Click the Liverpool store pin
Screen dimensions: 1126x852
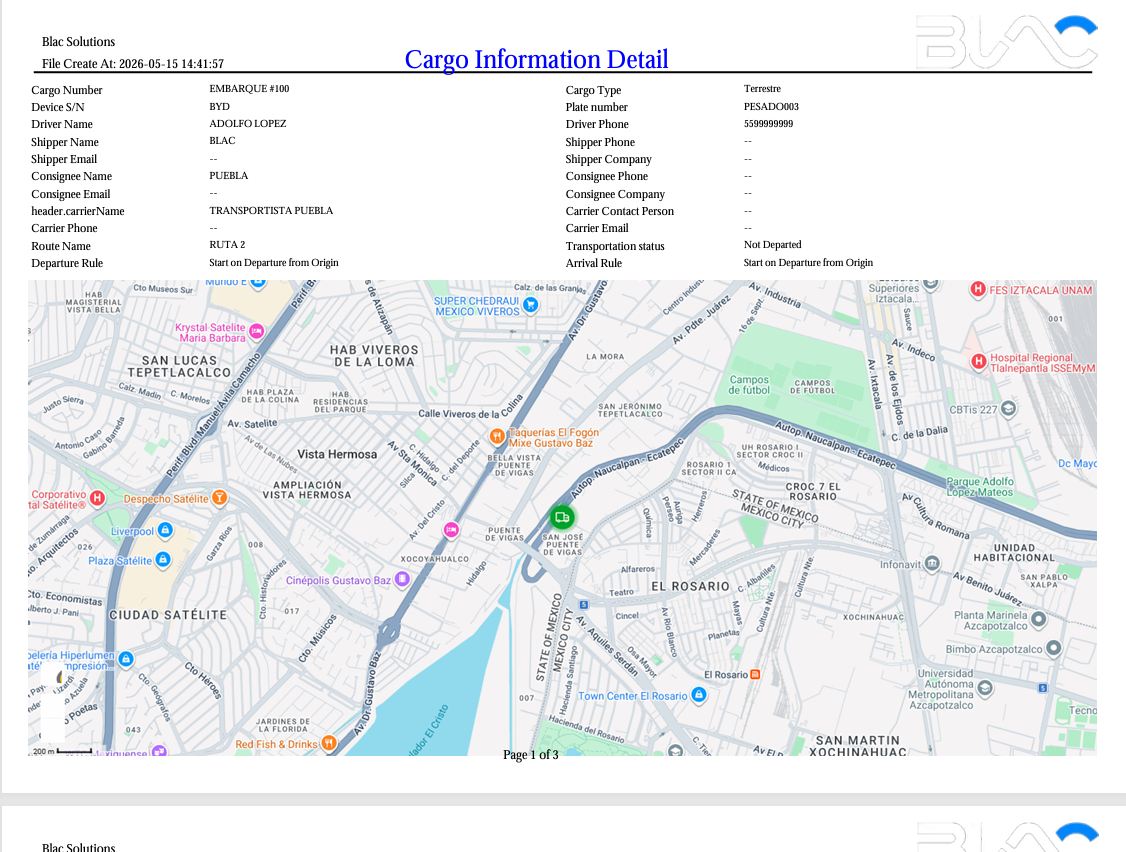165,530
